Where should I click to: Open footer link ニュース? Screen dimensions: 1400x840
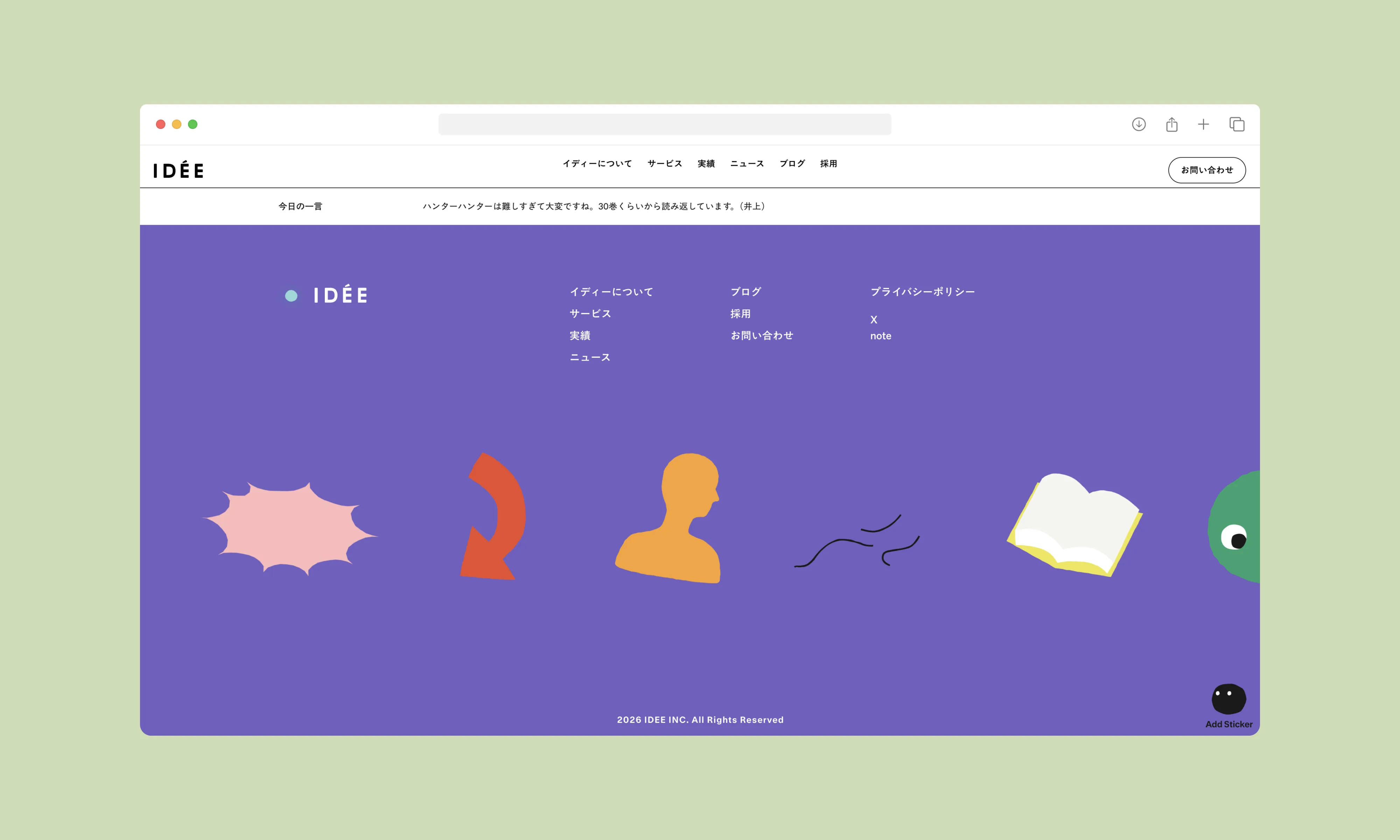click(x=590, y=357)
